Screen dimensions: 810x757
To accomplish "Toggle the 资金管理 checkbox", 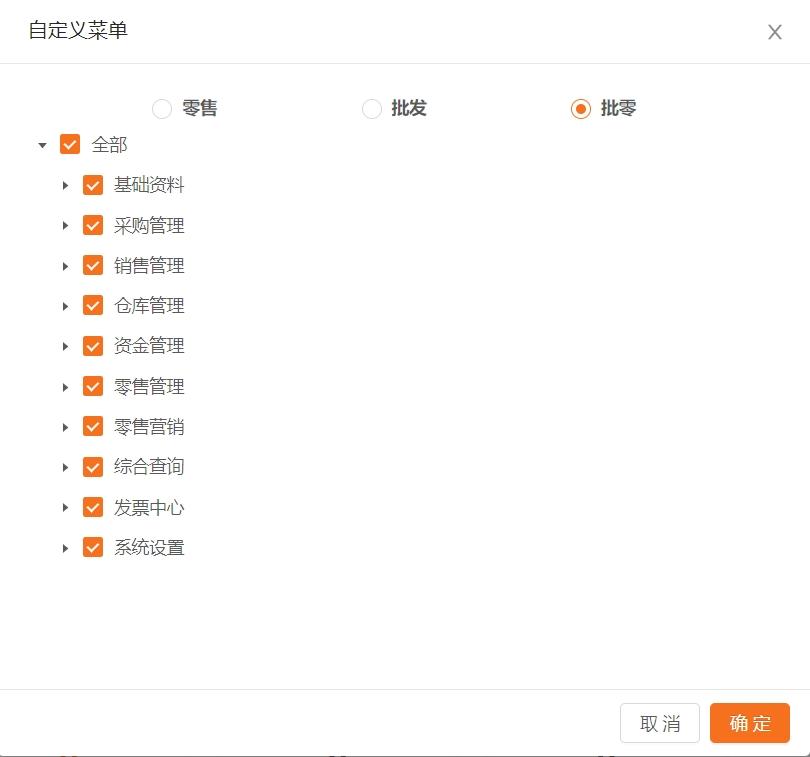I will pyautogui.click(x=93, y=346).
